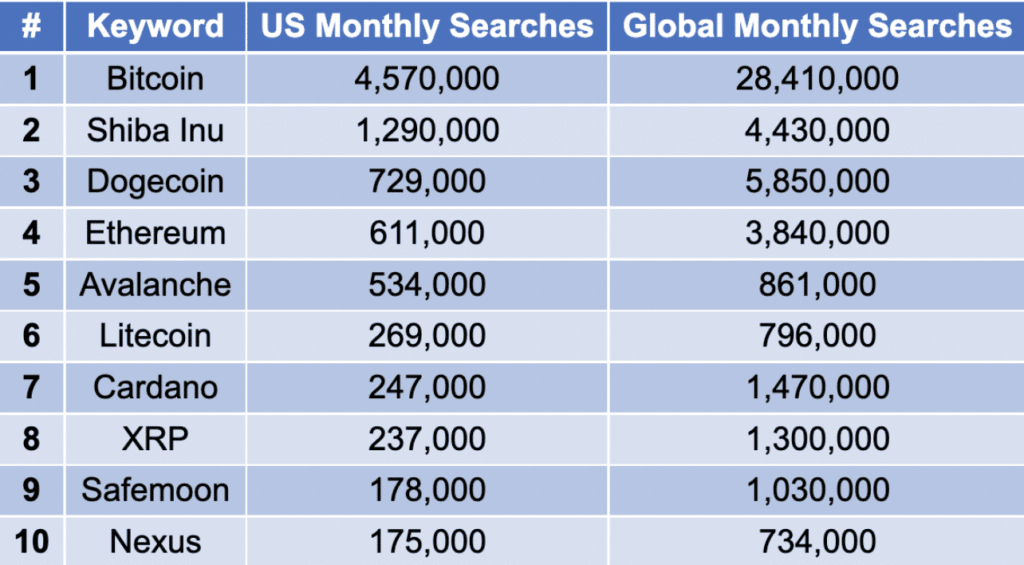Click the Avalanche keyword cell
This screenshot has width=1024, height=565.
[x=155, y=284]
